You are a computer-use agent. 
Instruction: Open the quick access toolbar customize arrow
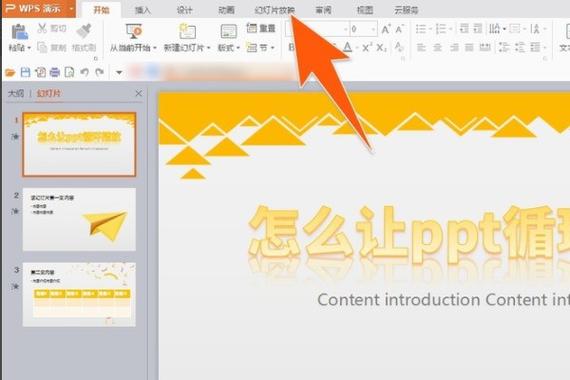[x=119, y=72]
